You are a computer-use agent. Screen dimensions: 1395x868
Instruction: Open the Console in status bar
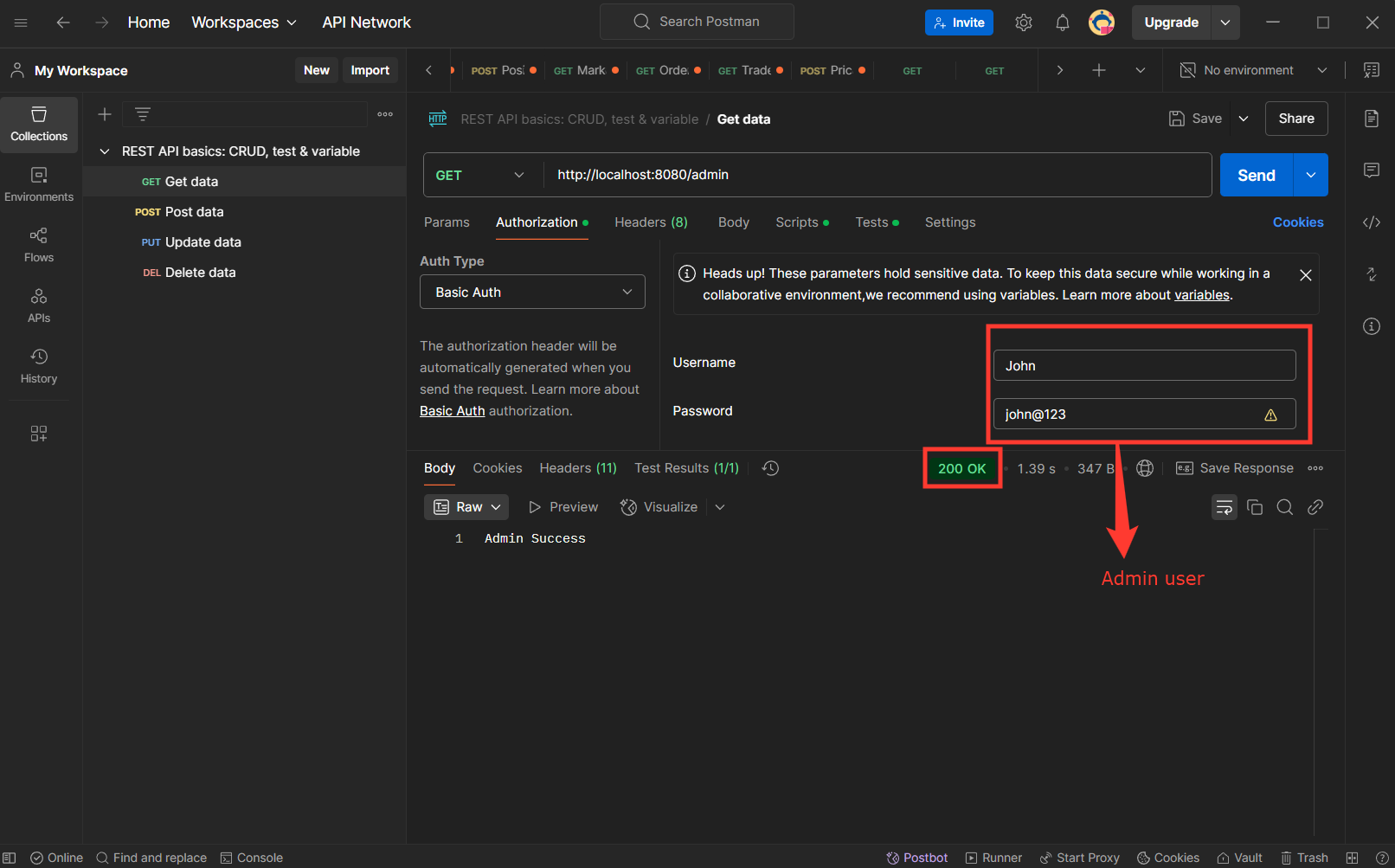coord(252,858)
